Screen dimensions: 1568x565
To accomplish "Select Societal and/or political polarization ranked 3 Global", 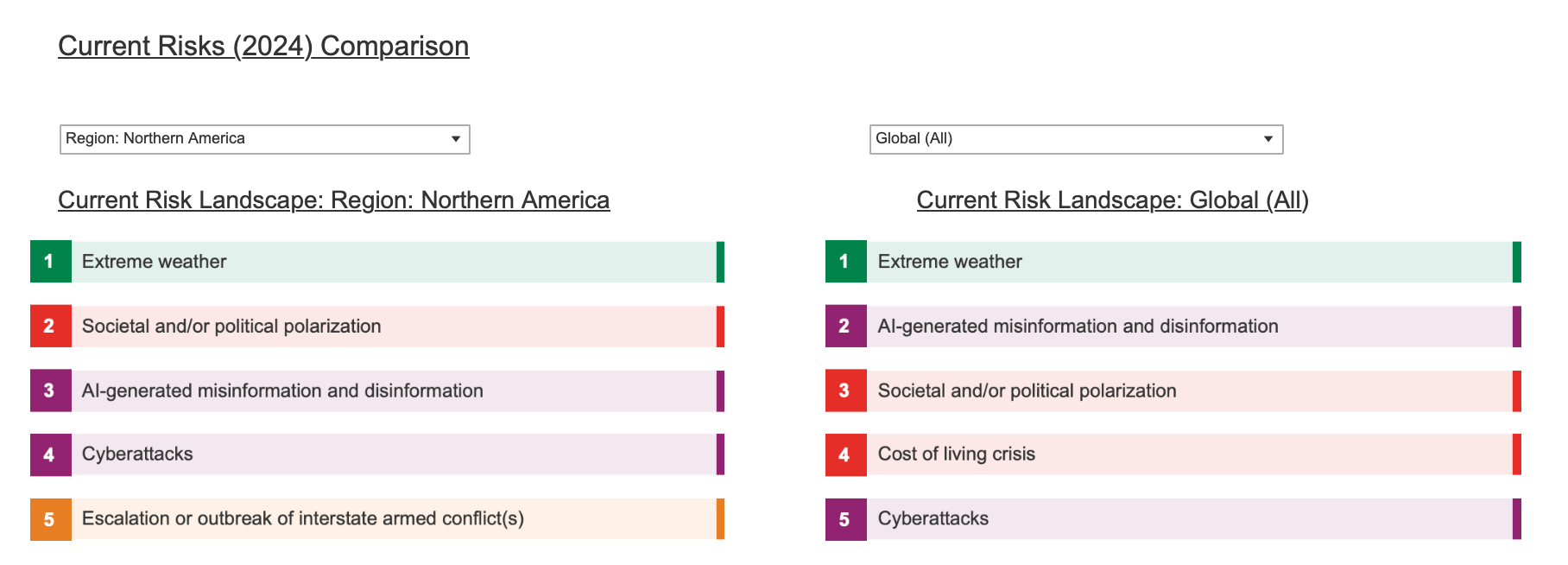I will click(x=1173, y=391).
